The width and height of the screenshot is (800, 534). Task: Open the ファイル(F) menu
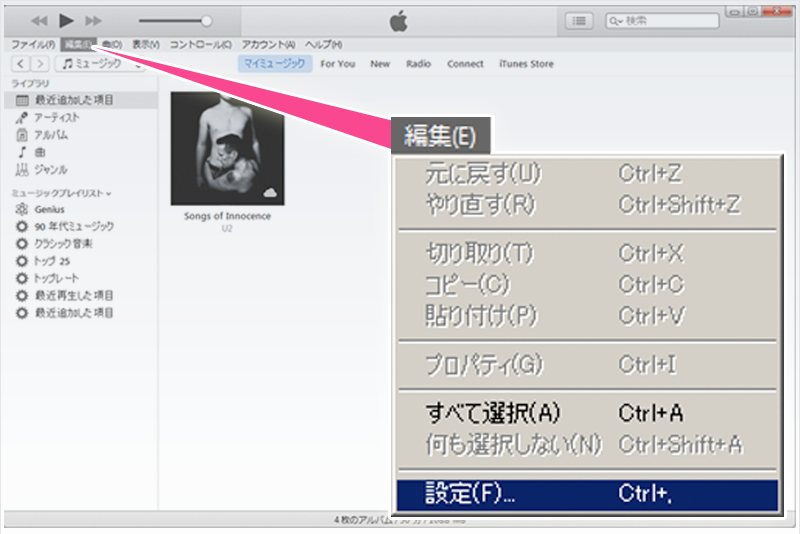33,45
